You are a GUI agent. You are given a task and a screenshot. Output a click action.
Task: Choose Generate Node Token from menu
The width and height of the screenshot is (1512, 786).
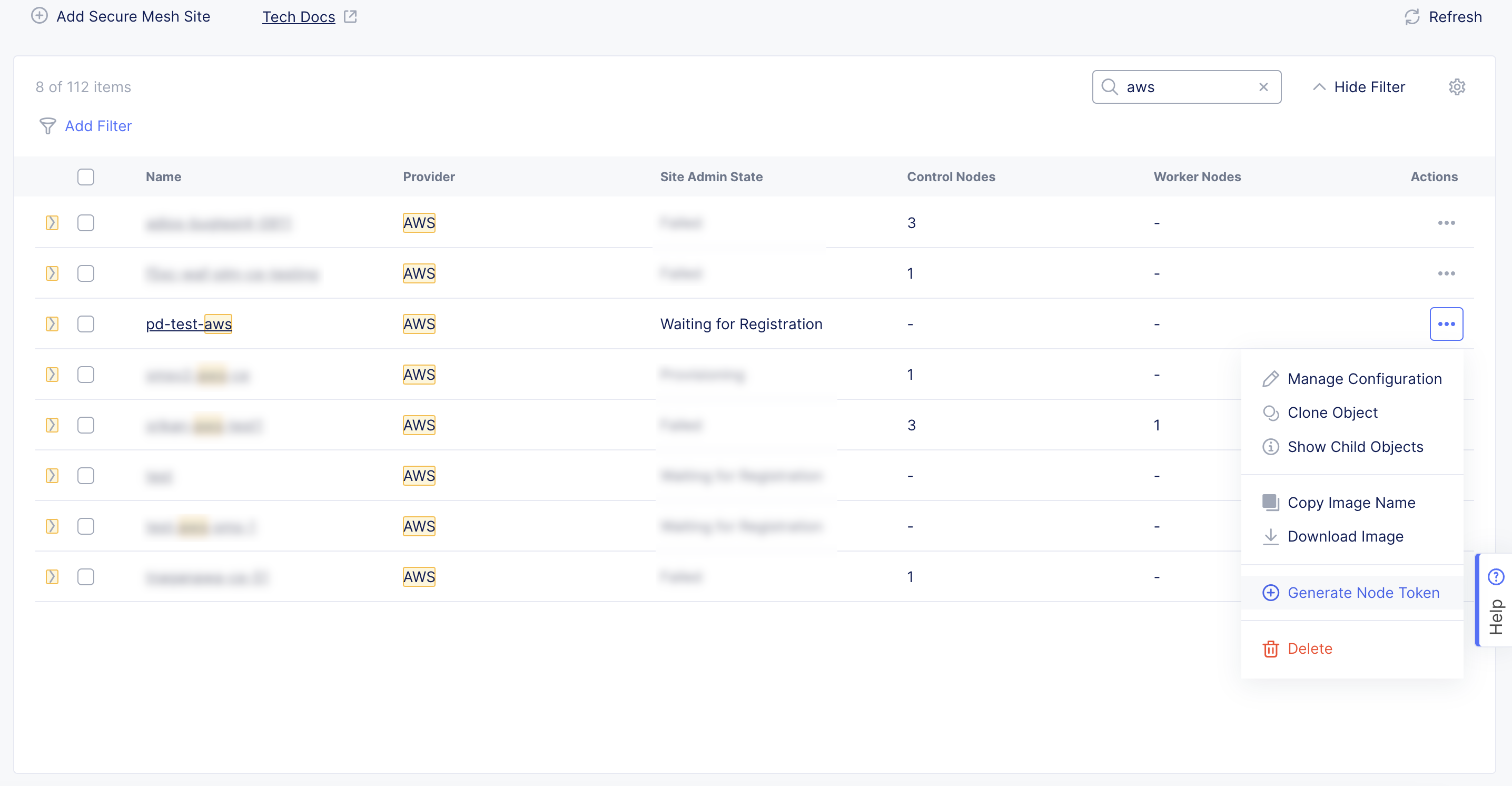point(1362,593)
